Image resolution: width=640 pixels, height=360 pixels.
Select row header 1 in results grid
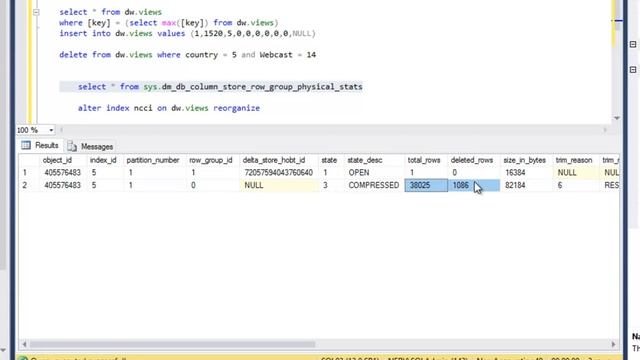click(x=29, y=173)
